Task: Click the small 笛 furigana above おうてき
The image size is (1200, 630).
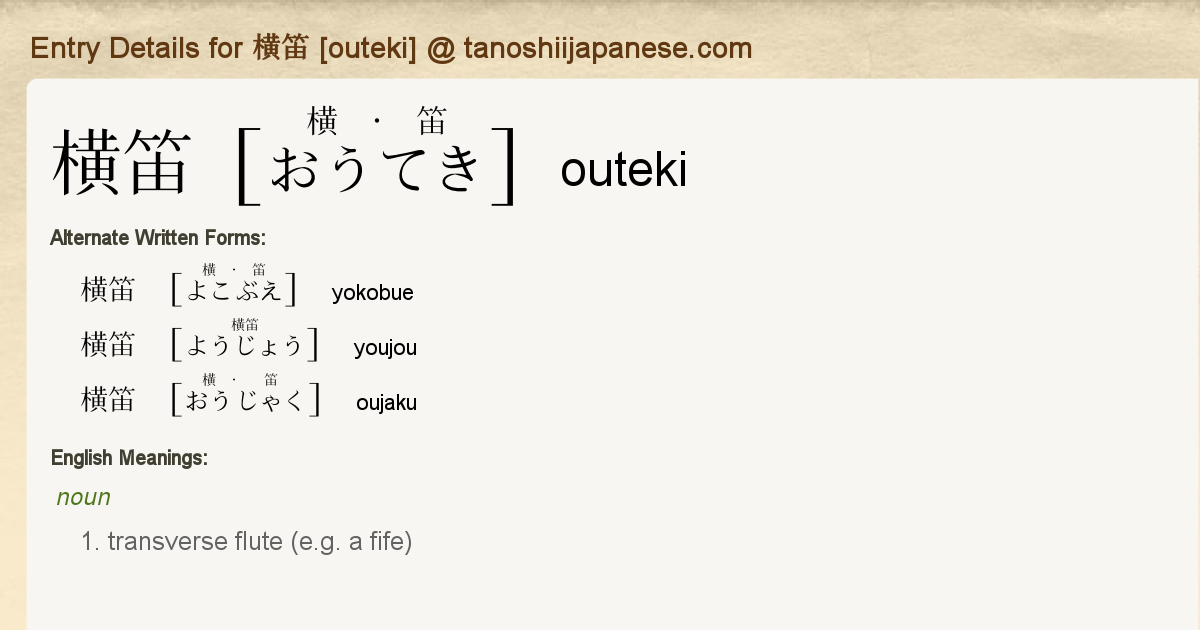Action: coord(432,122)
